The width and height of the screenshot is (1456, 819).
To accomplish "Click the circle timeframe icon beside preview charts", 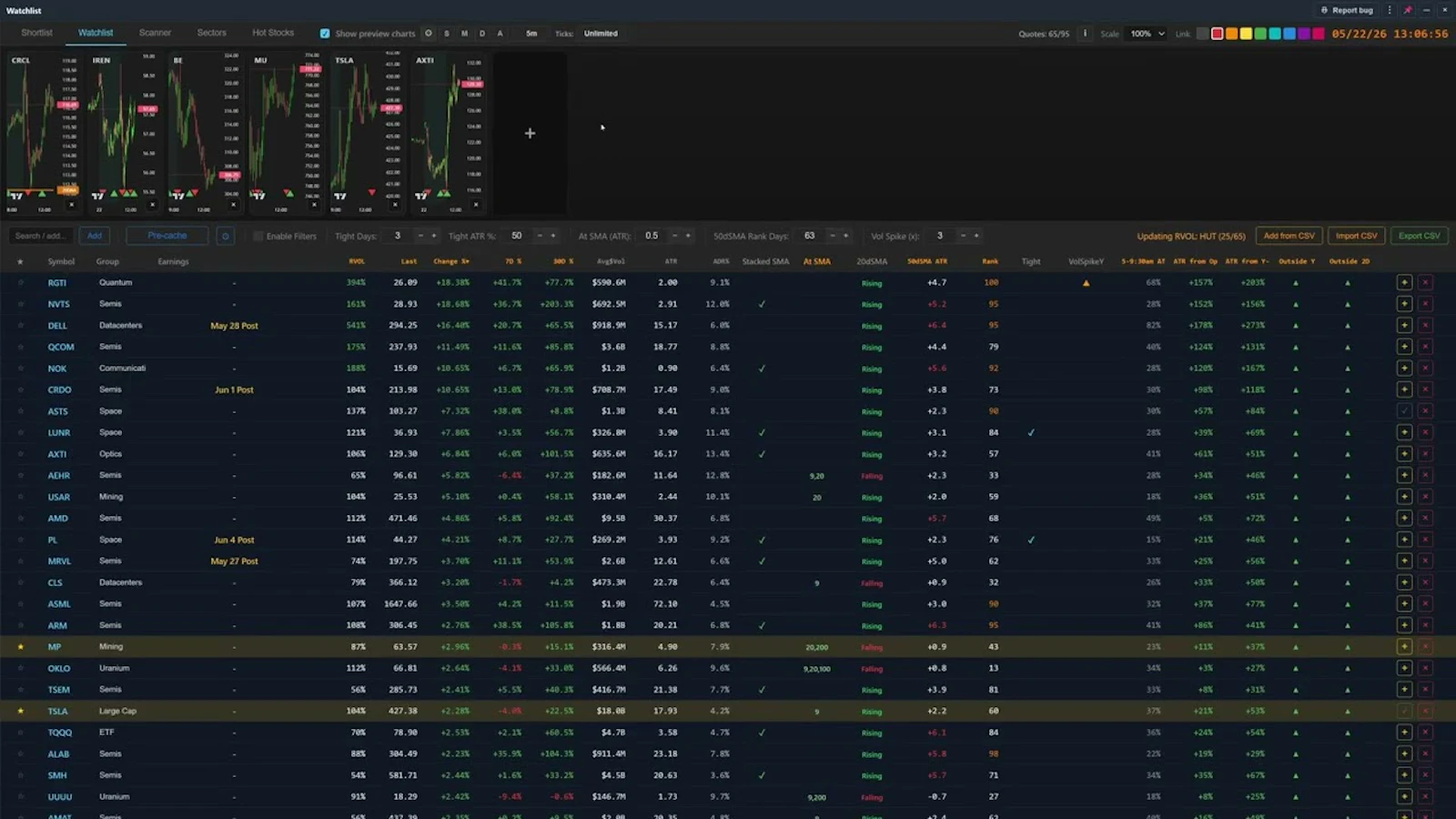I will click(429, 34).
